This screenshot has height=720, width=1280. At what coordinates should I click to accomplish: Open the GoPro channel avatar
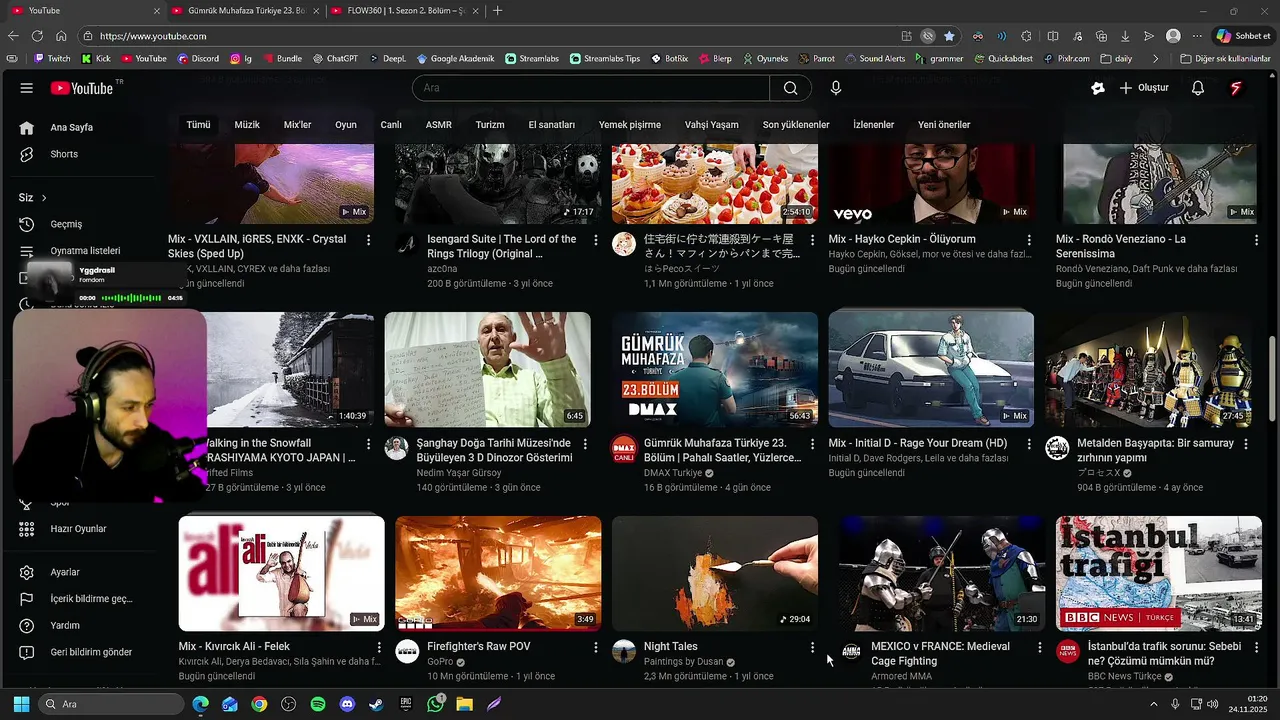pyautogui.click(x=407, y=652)
